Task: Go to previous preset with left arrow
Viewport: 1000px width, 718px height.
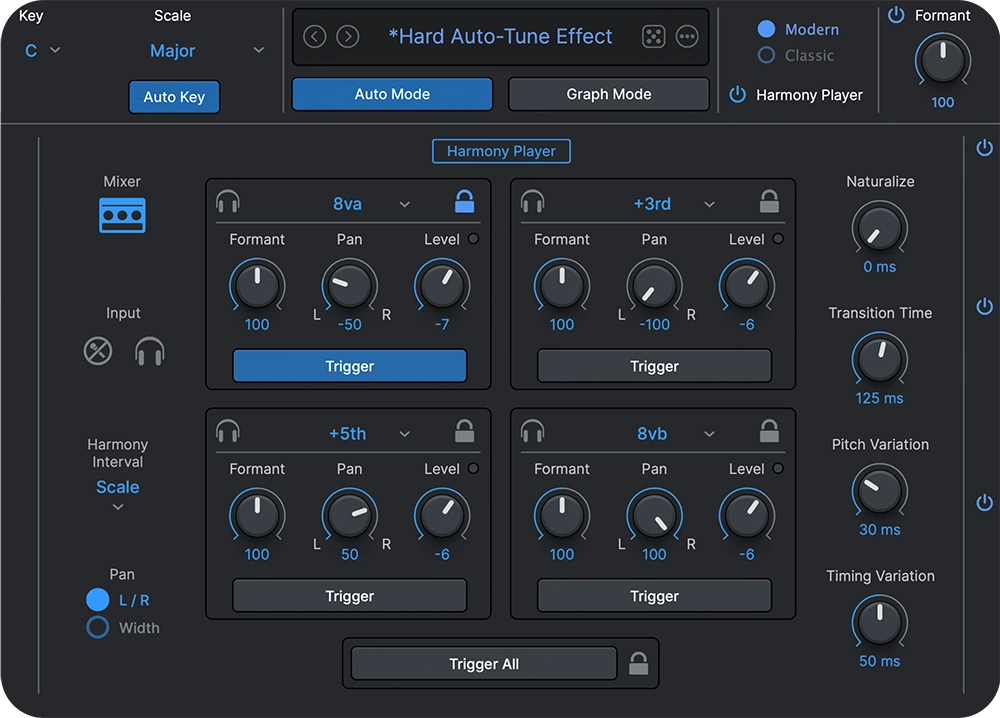Action: click(x=315, y=37)
